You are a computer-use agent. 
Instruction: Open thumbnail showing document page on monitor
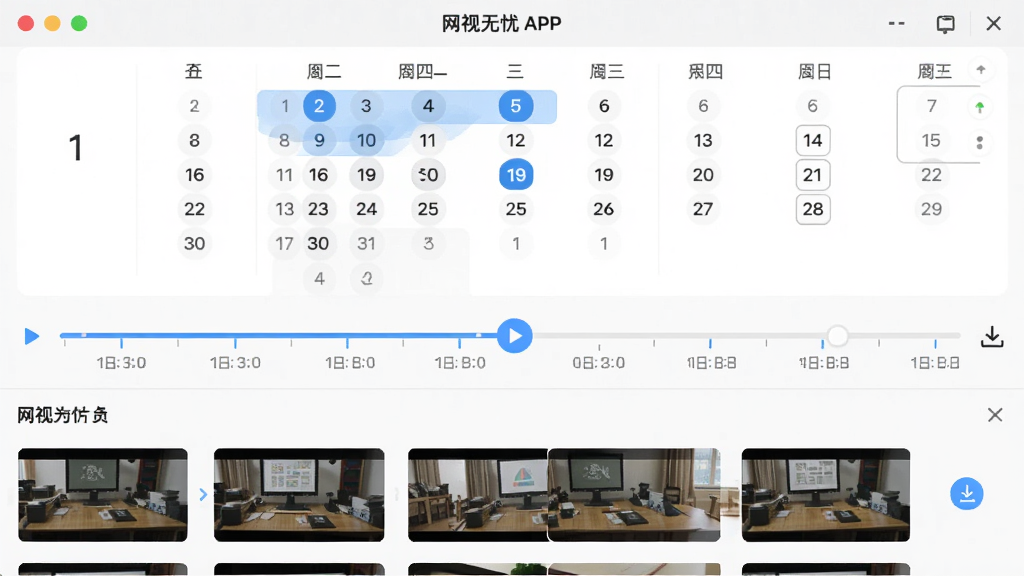click(x=825, y=495)
